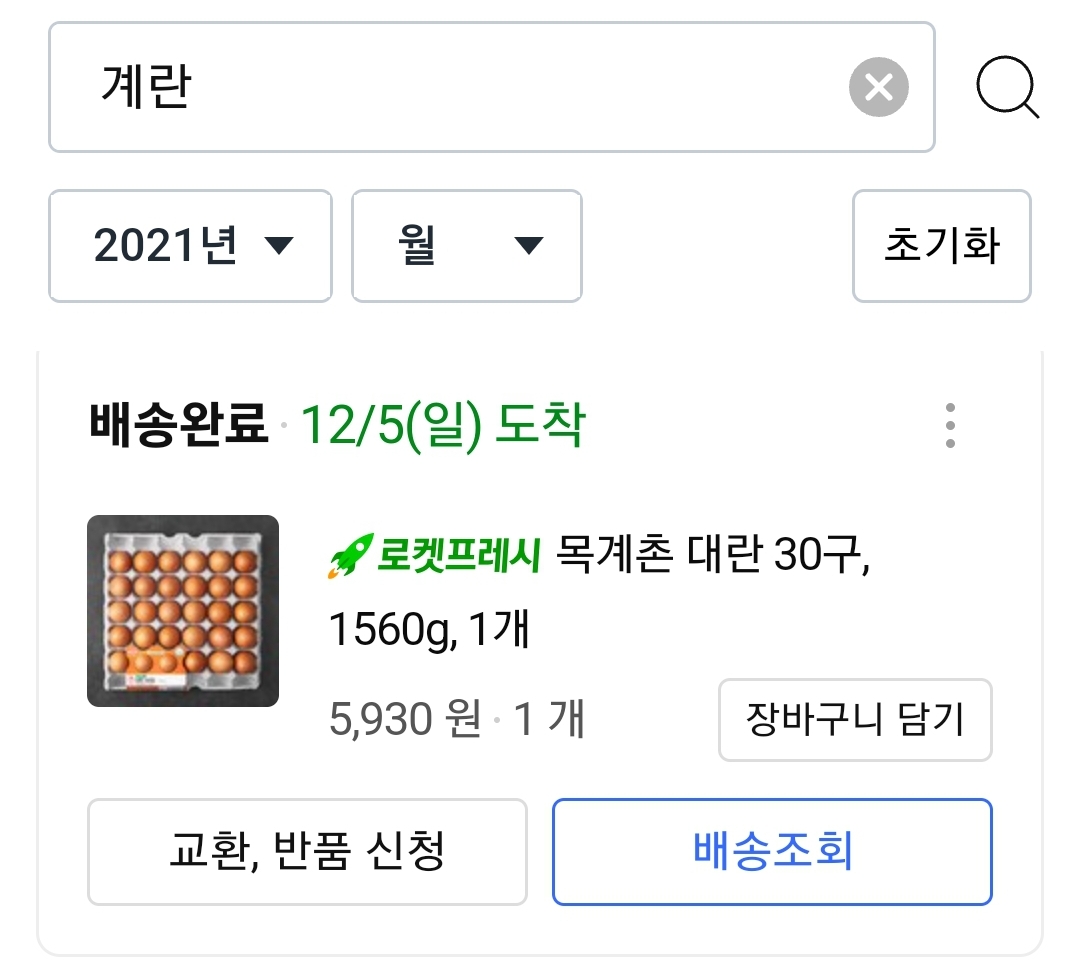Clear the search text with the X icon
The width and height of the screenshot is (1080, 970).
point(878,88)
